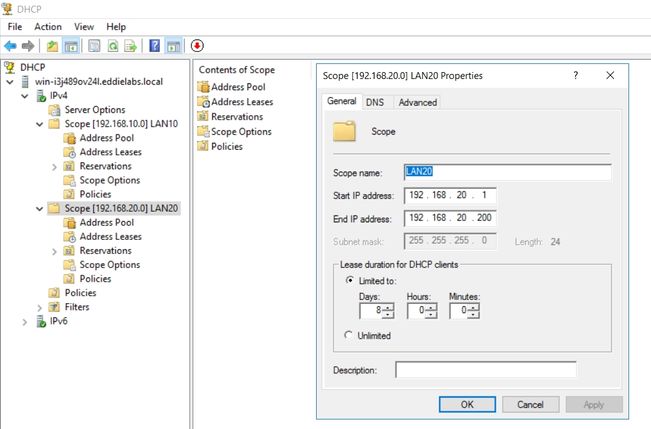Click the blue Help question mark icon
Image resolution: width=651 pixels, height=429 pixels.
coord(154,46)
